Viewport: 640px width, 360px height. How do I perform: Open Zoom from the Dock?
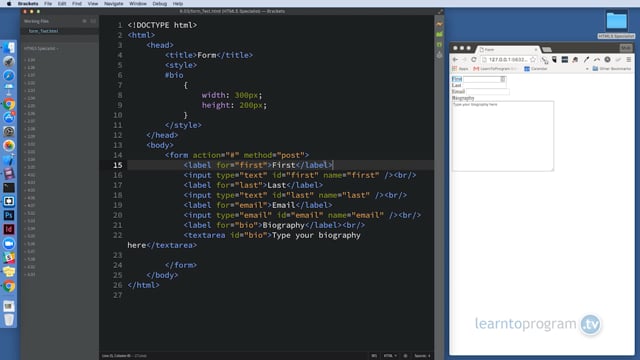pos(9,243)
